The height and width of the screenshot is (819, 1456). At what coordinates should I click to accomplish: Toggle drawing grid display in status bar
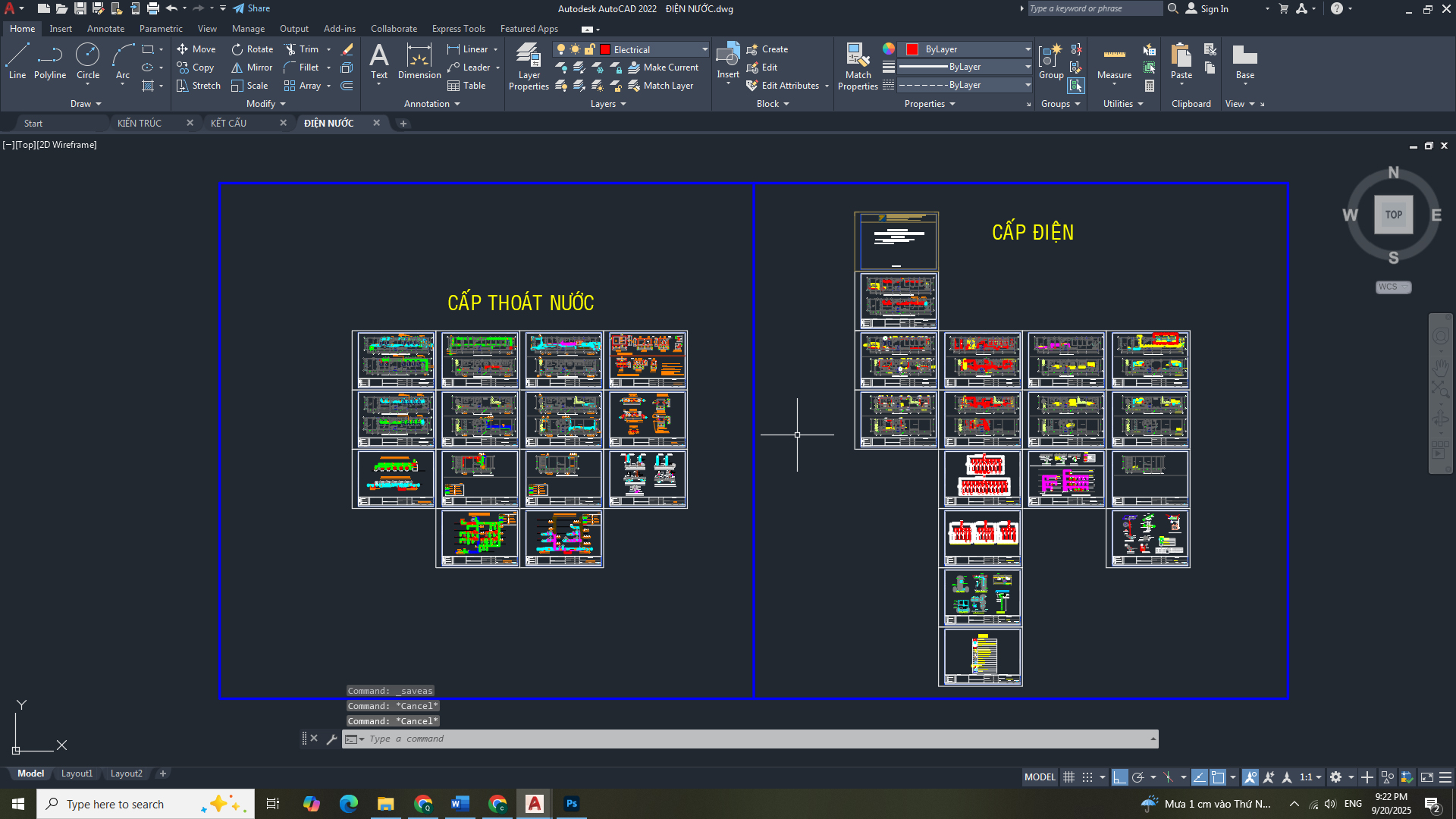click(1068, 777)
